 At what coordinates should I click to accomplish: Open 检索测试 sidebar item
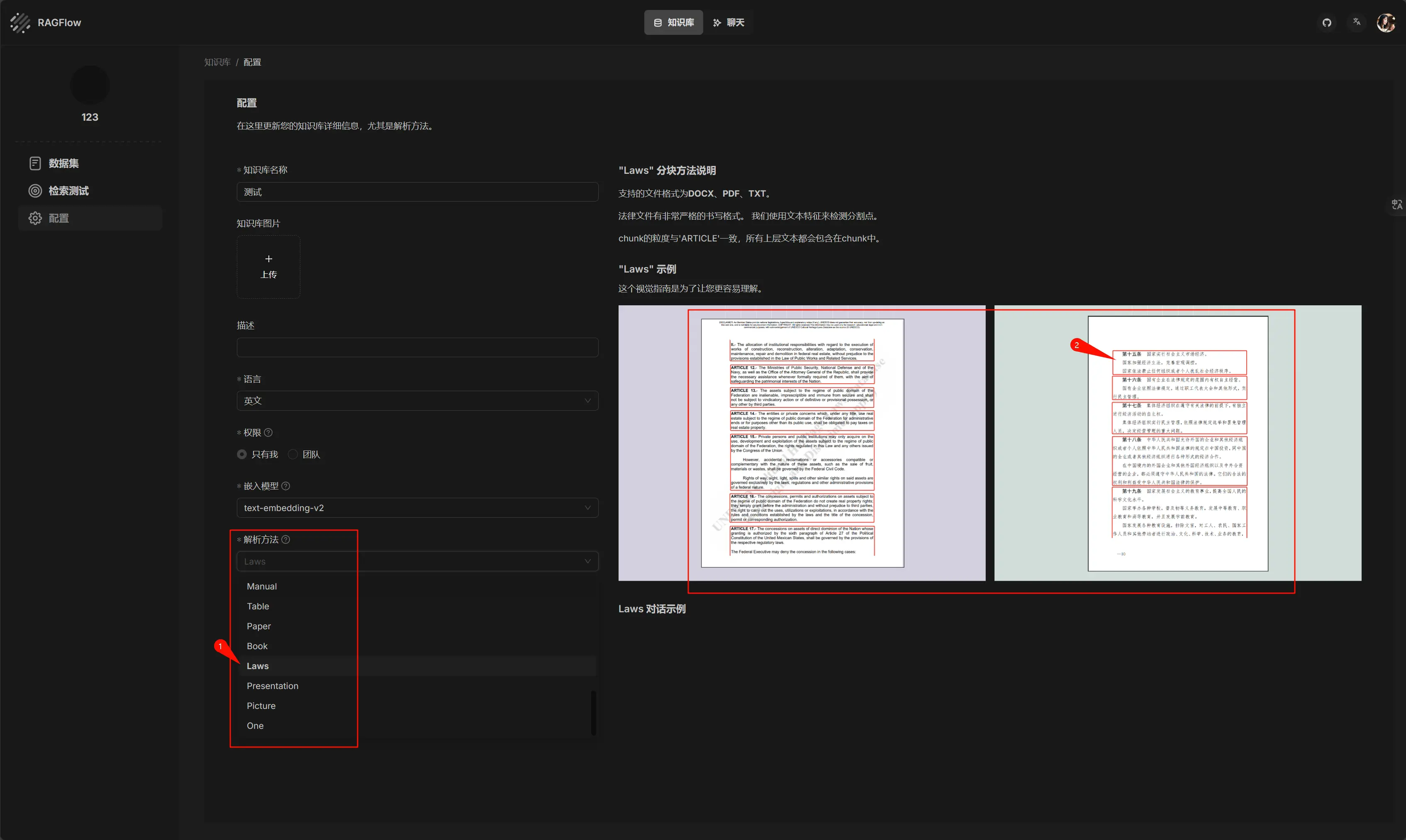pyautogui.click(x=68, y=191)
